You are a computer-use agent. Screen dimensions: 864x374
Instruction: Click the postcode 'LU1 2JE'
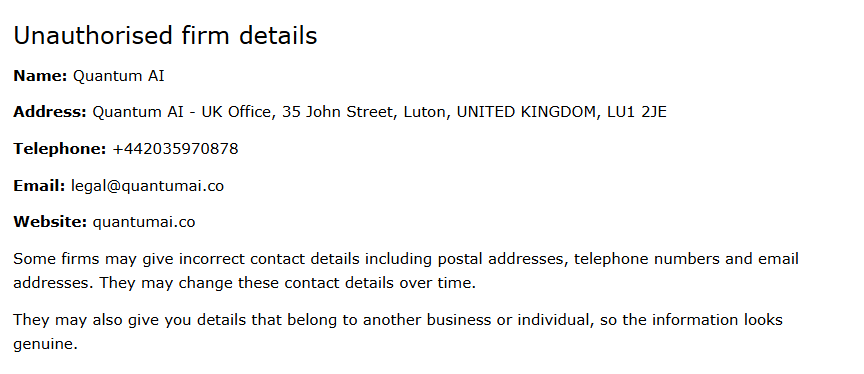pos(636,112)
